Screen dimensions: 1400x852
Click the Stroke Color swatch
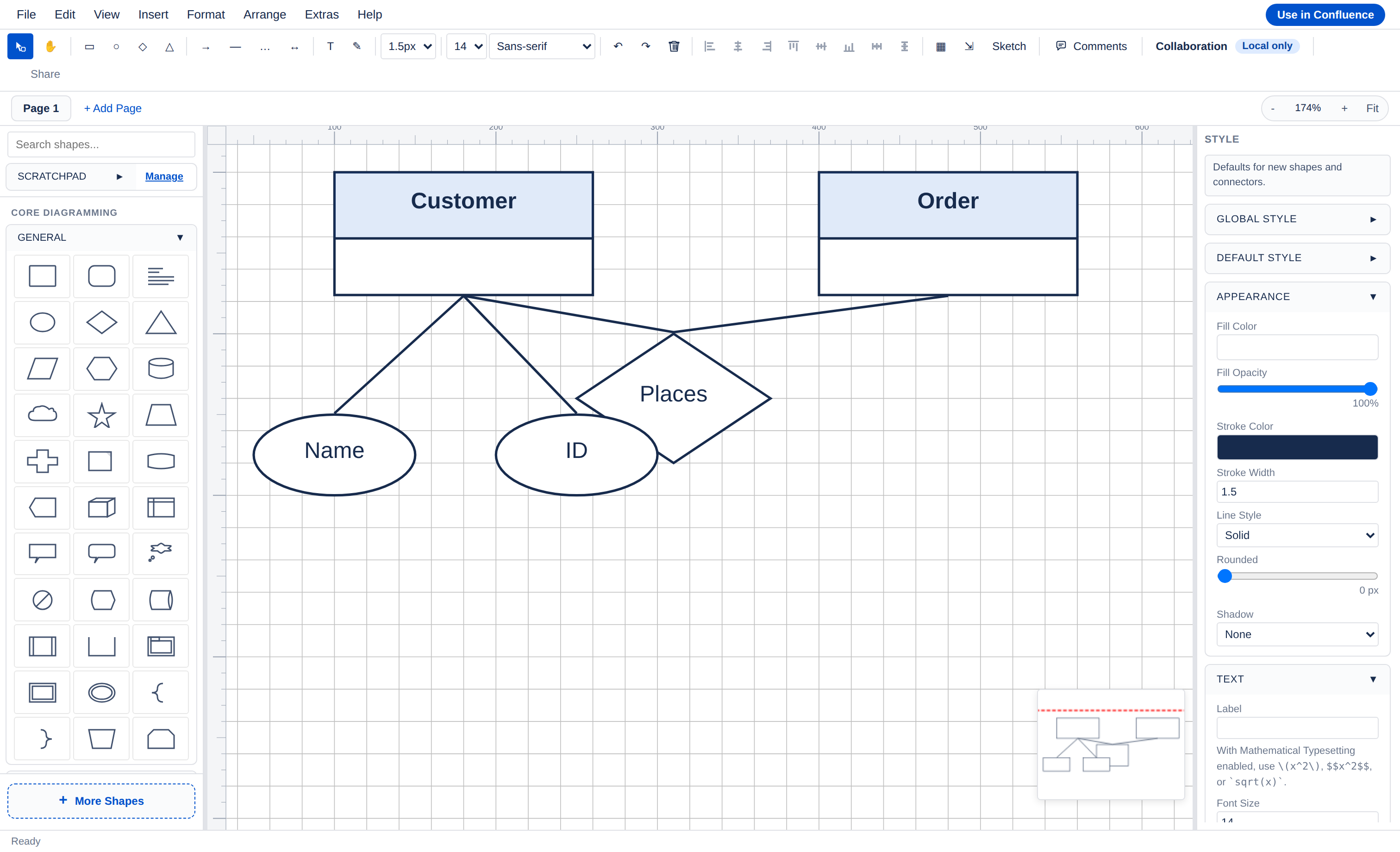click(x=1297, y=447)
